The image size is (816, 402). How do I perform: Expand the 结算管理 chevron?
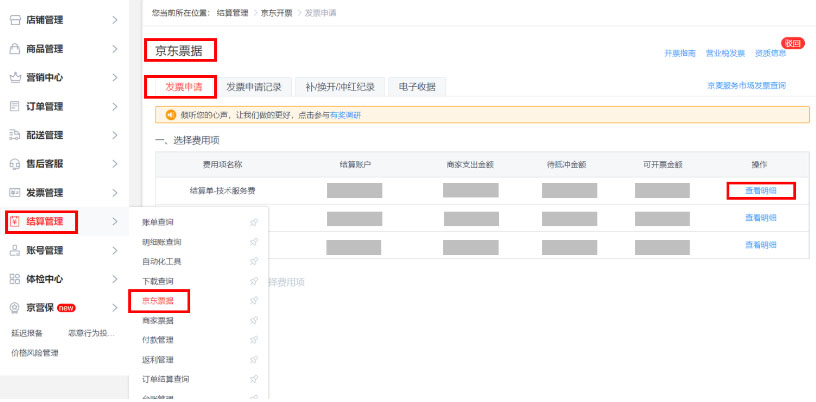point(115,221)
